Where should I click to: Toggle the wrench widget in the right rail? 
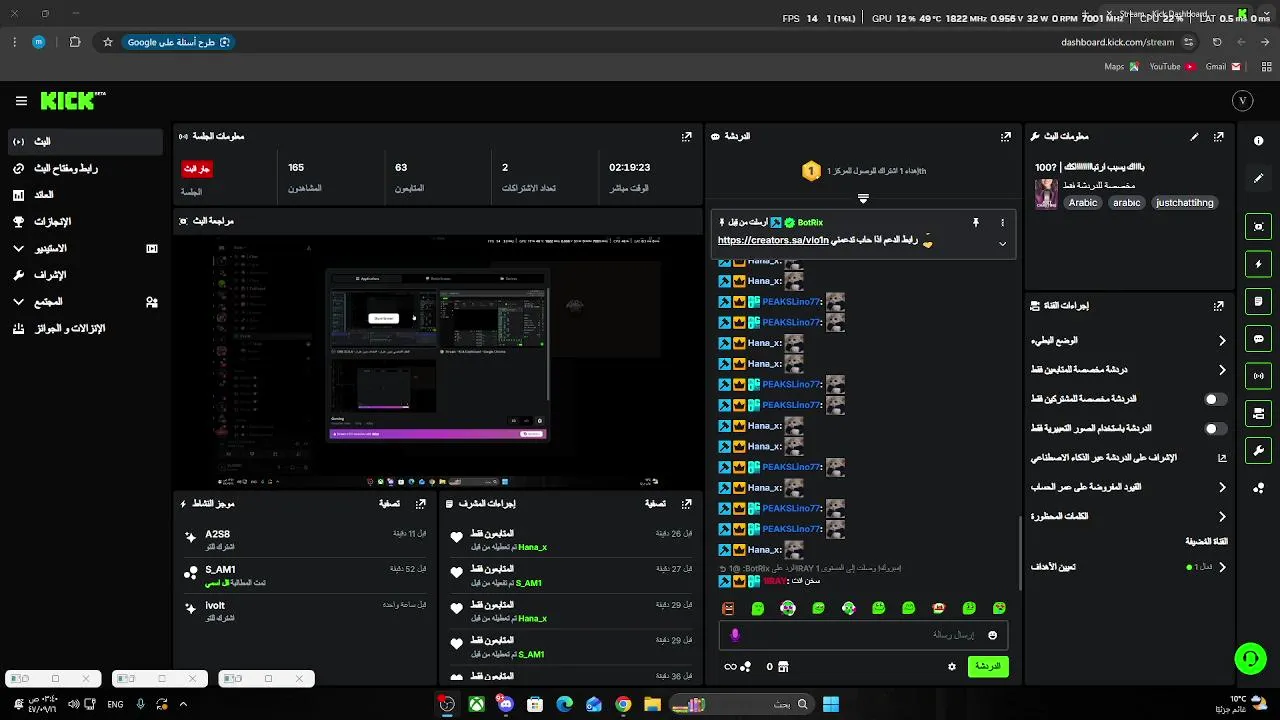[x=1259, y=451]
